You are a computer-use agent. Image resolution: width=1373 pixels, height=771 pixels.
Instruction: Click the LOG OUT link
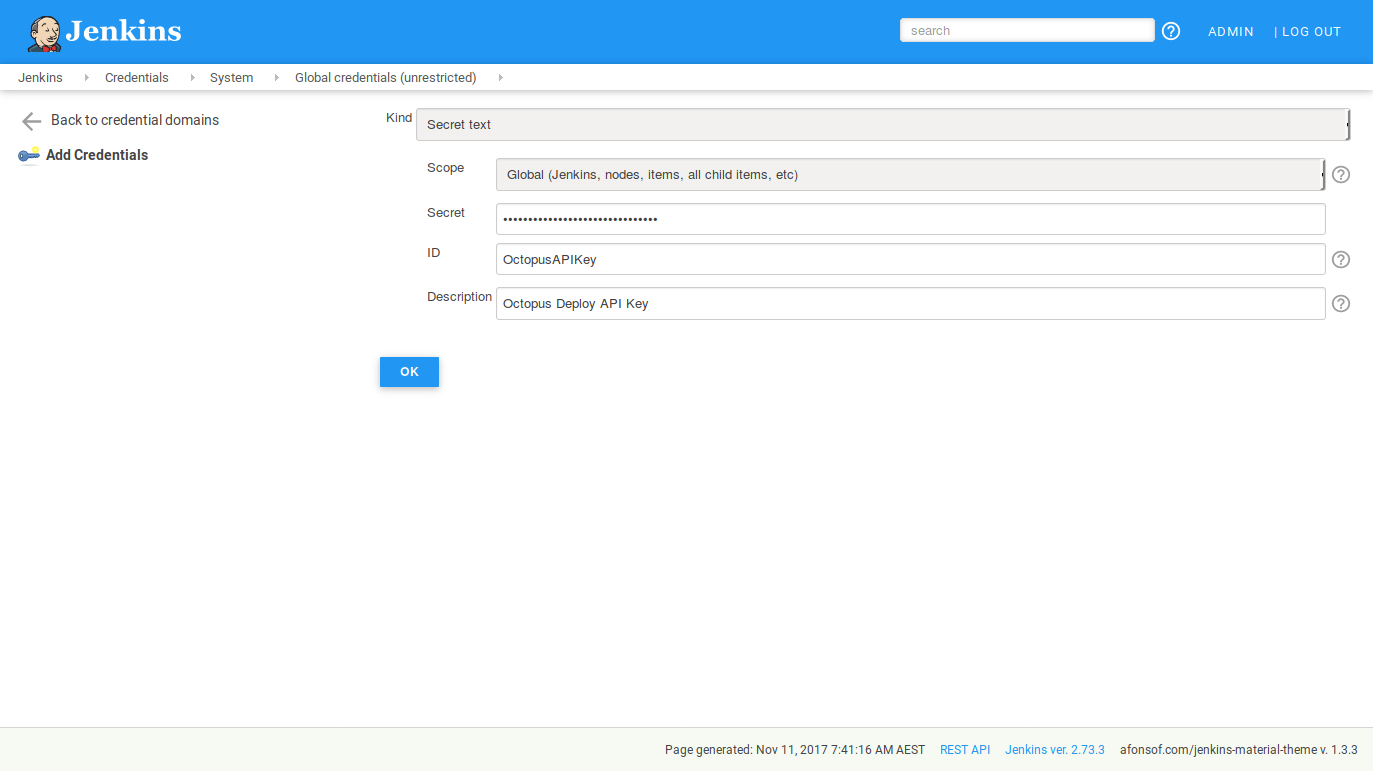click(x=1310, y=32)
